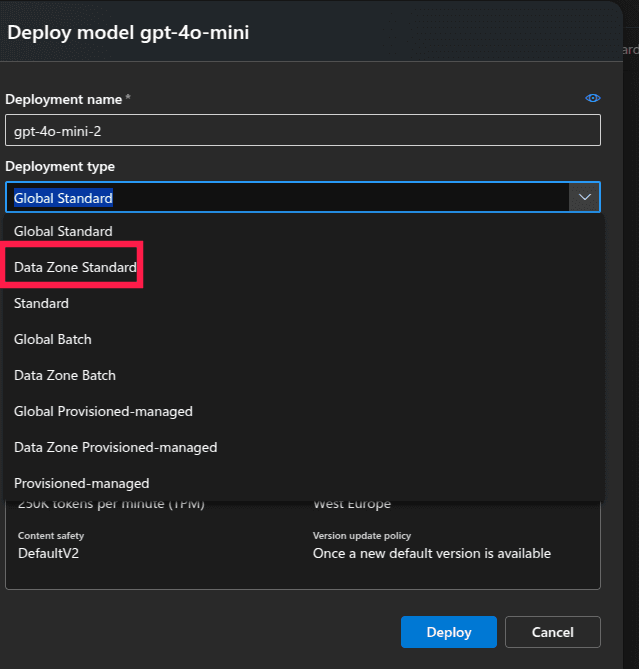The width and height of the screenshot is (639, 669).
Task: Click the eye icon beside Deployment name
Action: [592, 98]
